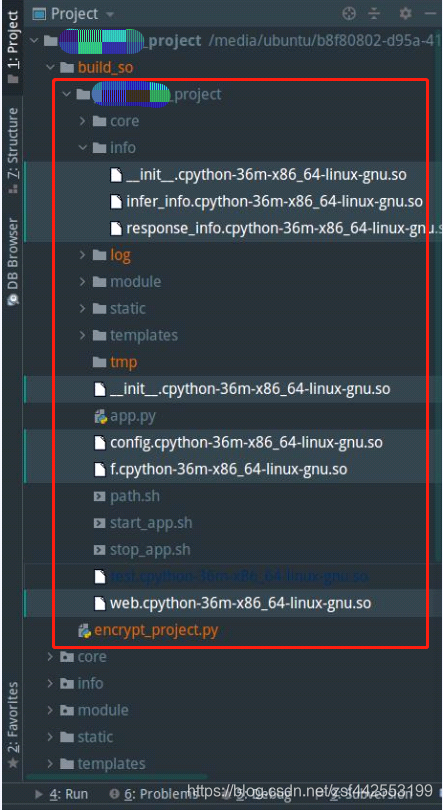The width and height of the screenshot is (443, 810).
Task: Expand the static folder inside build_so
Action: 83,308
